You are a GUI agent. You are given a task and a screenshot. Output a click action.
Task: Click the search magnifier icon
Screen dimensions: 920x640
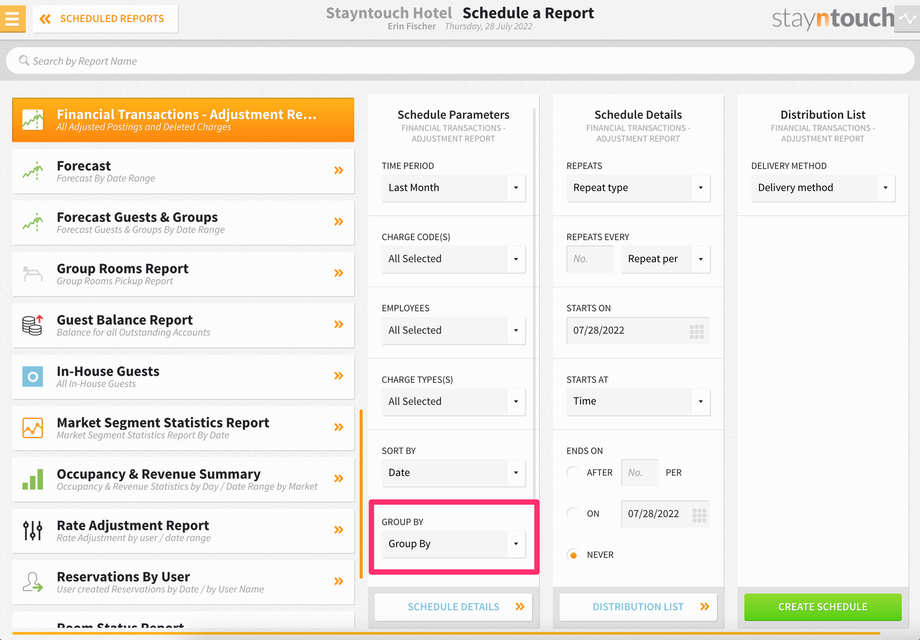(23, 60)
